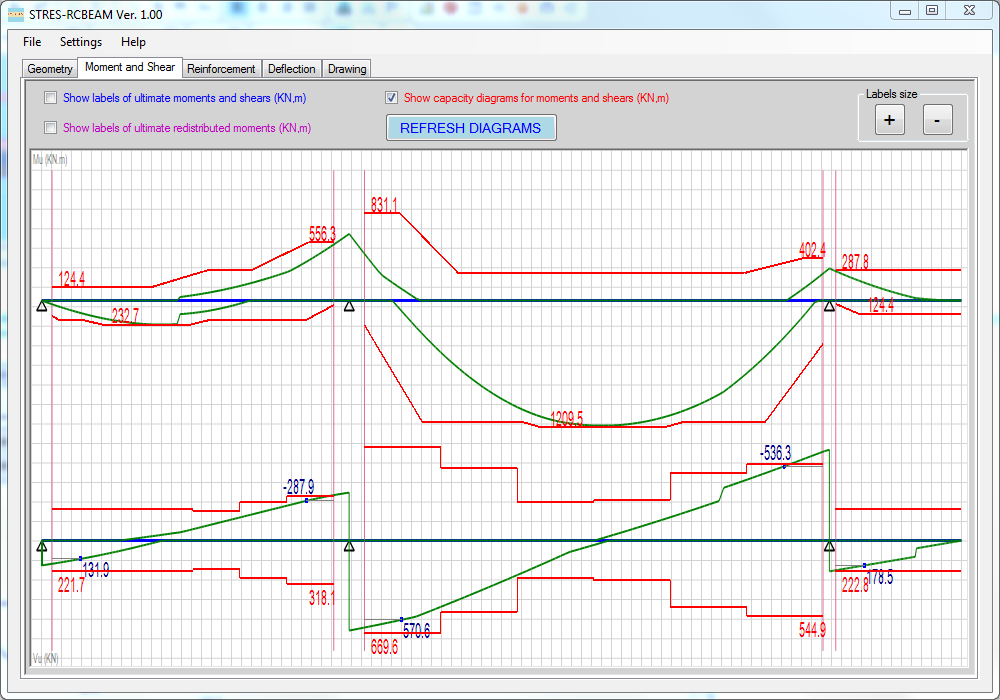Enable labels of ultimate moments and shears
This screenshot has width=1000, height=700.
[x=50, y=98]
